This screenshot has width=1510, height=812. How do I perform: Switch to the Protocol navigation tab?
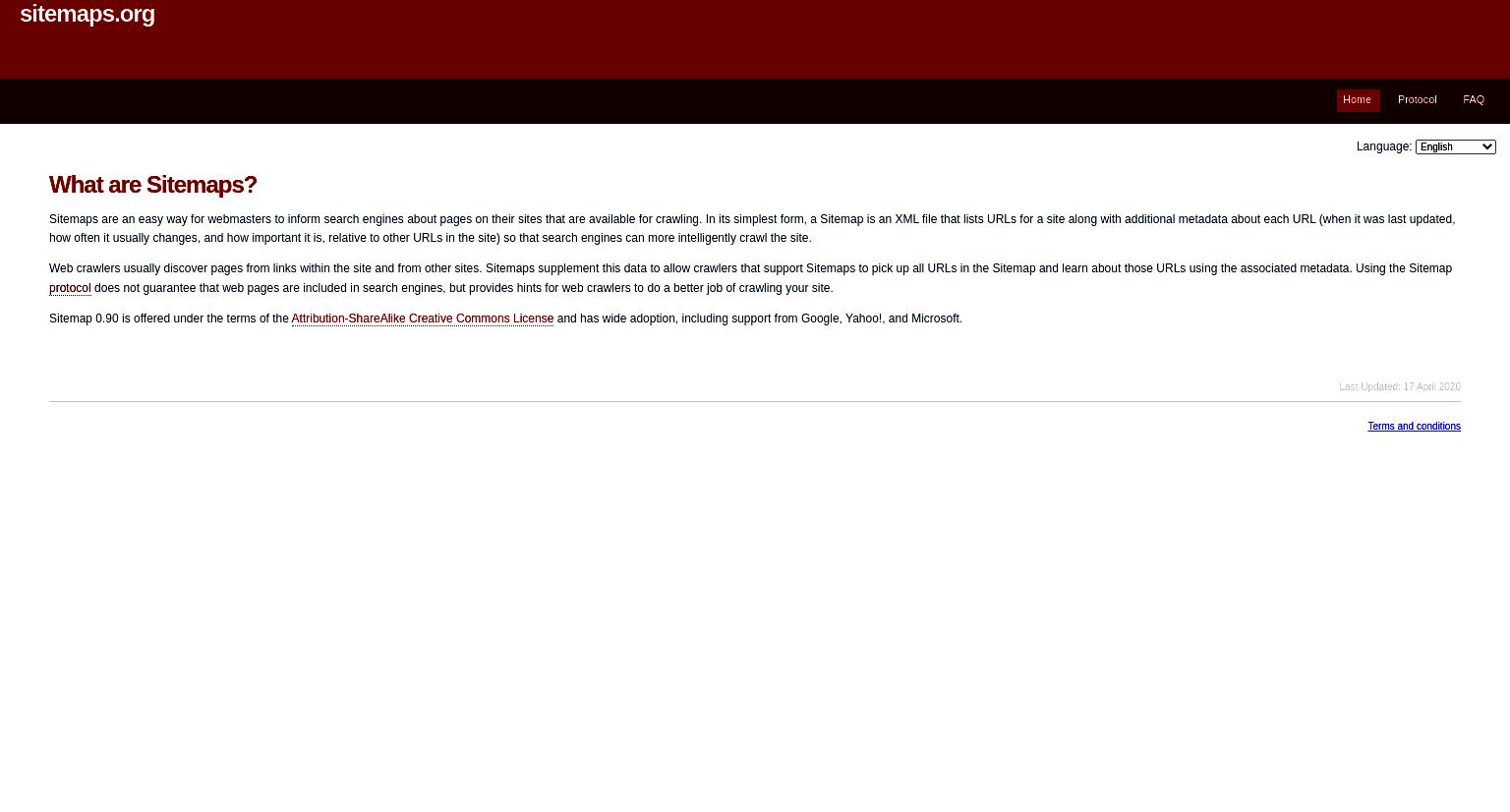pos(1418,100)
